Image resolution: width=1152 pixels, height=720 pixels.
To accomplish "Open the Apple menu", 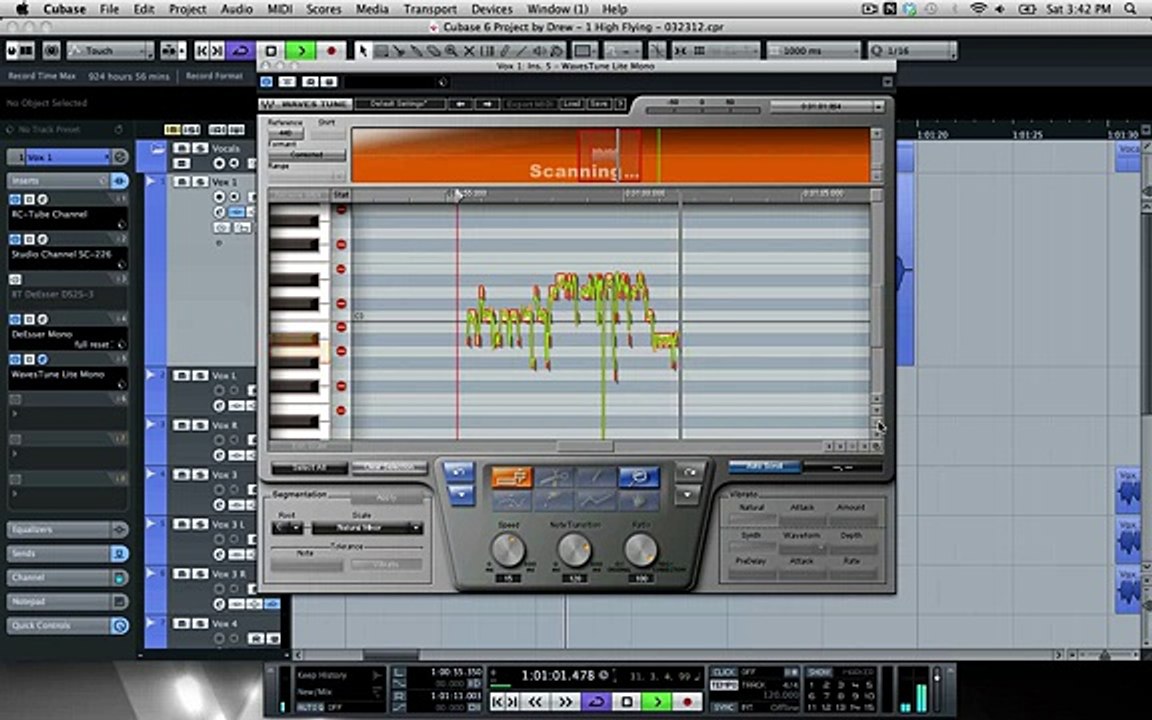I will point(22,9).
